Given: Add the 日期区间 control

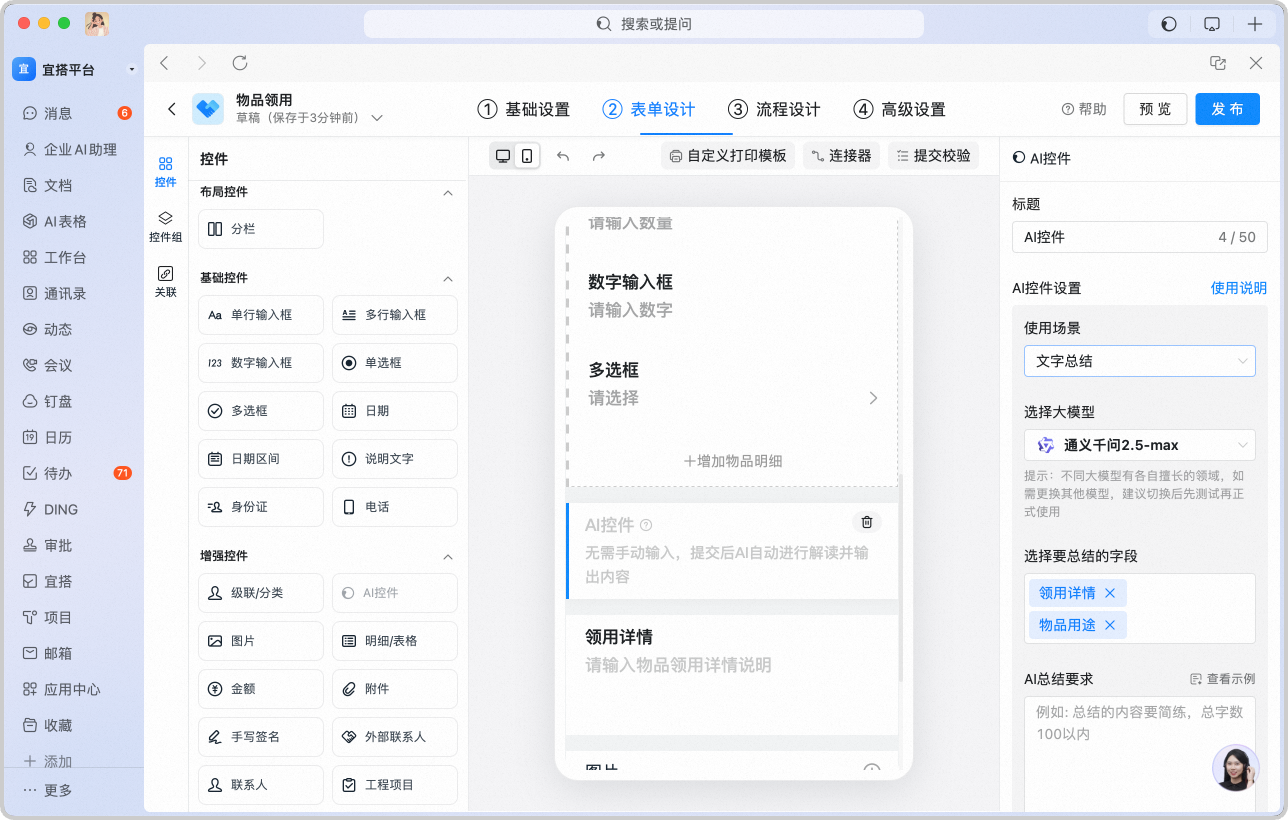Looking at the screenshot, I should point(261,459).
